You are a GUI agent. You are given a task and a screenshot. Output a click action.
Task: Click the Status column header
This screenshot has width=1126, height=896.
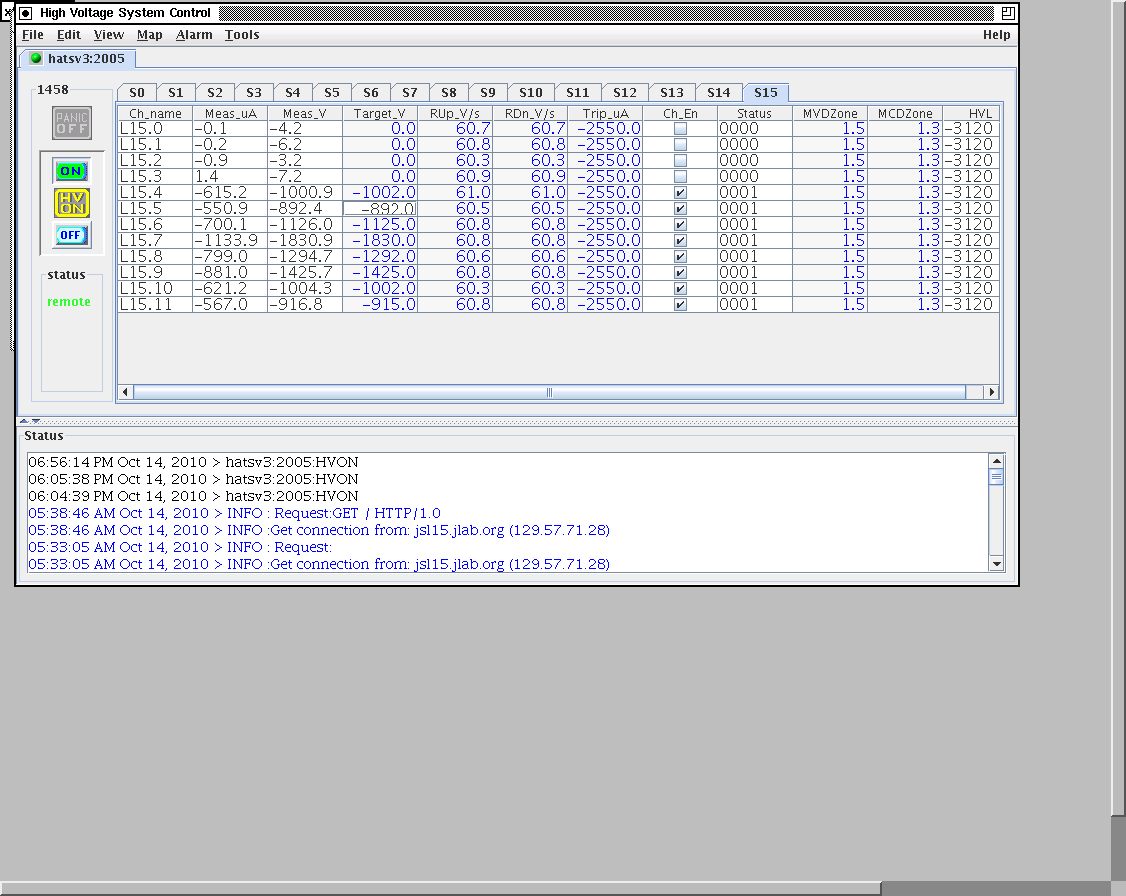pyautogui.click(x=755, y=113)
